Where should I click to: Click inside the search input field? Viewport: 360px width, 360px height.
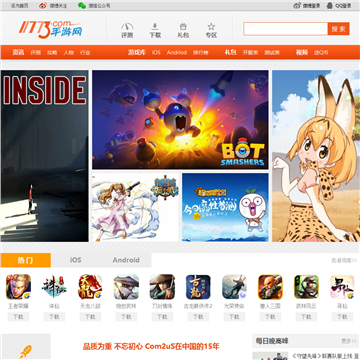(285, 29)
